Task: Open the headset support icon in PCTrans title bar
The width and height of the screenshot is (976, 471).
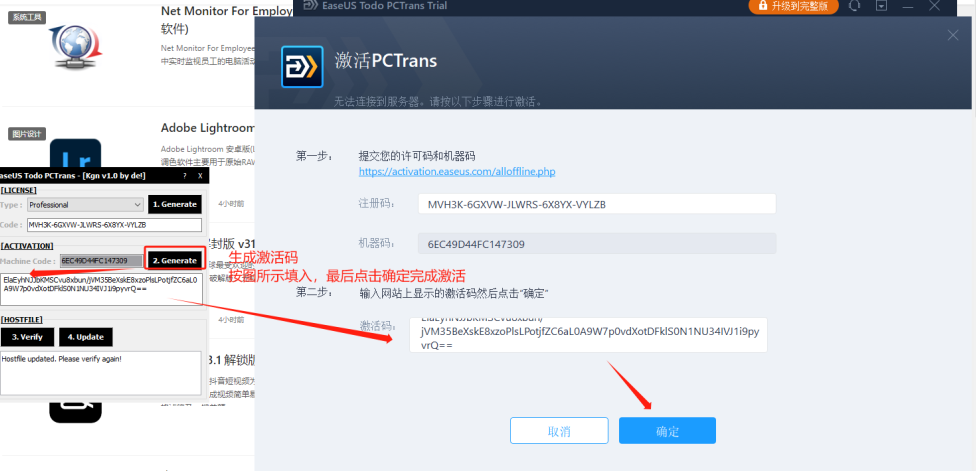Action: [x=855, y=6]
